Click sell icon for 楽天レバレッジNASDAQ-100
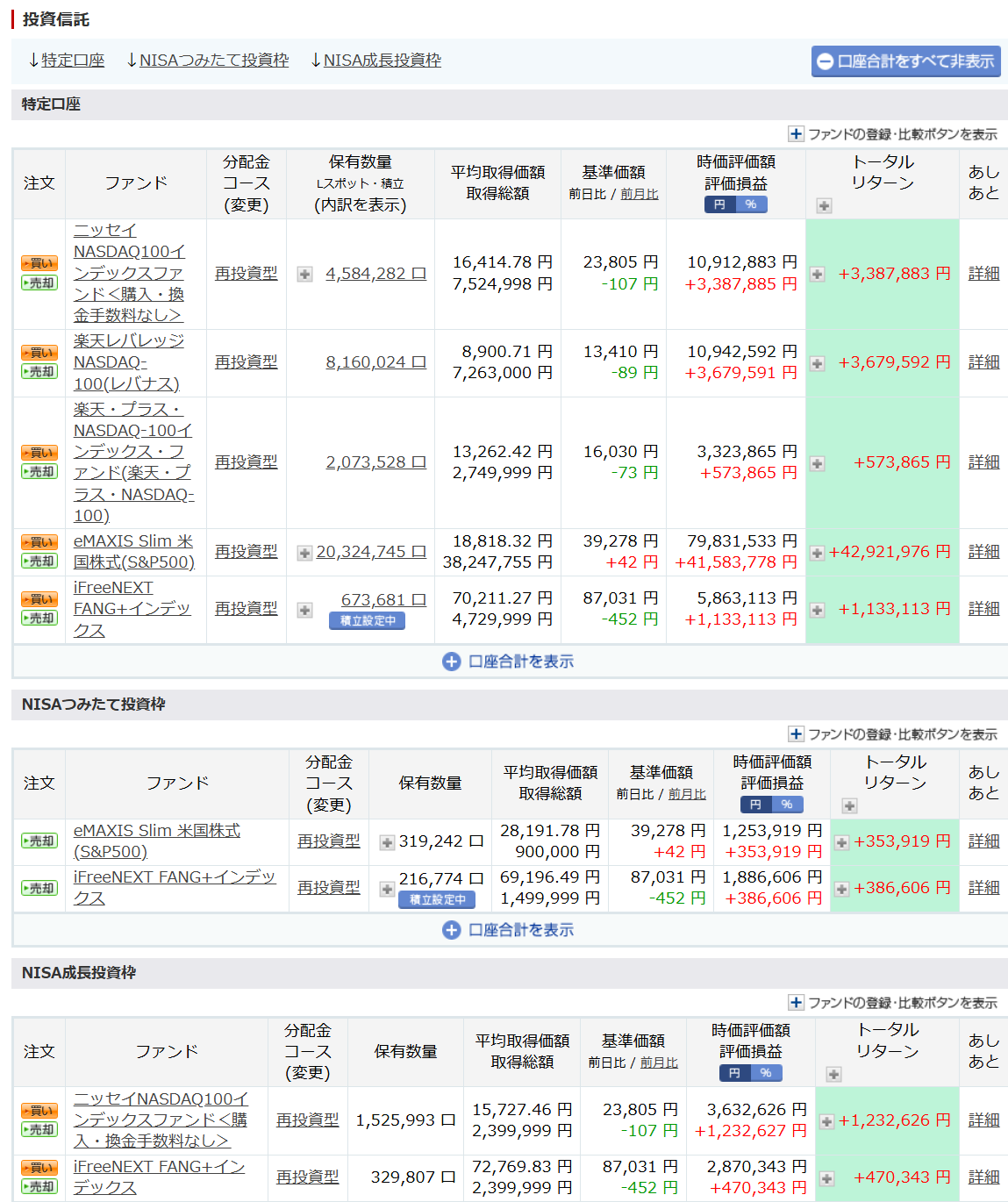This screenshot has height=1202, width=1008. pyautogui.click(x=39, y=372)
